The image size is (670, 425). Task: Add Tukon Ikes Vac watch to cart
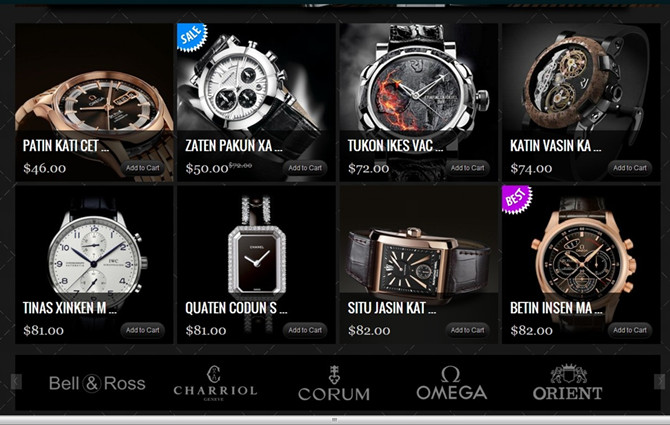tap(467, 168)
